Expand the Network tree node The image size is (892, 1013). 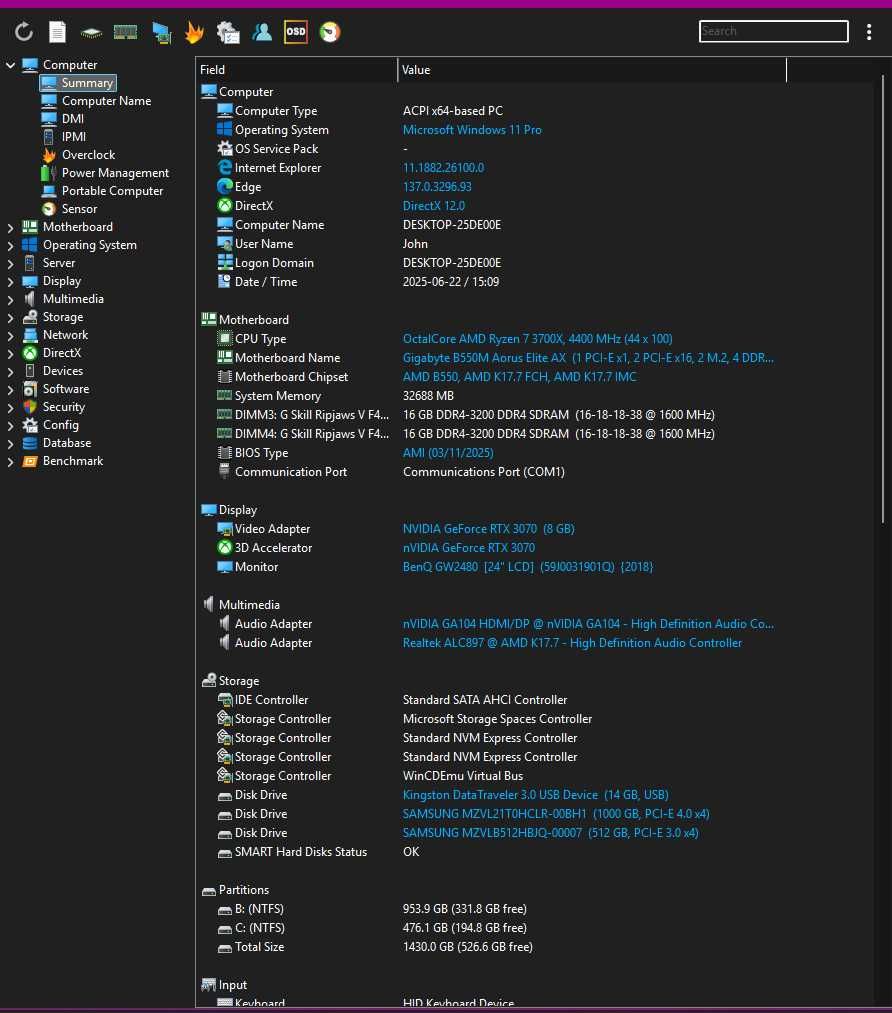coord(10,336)
